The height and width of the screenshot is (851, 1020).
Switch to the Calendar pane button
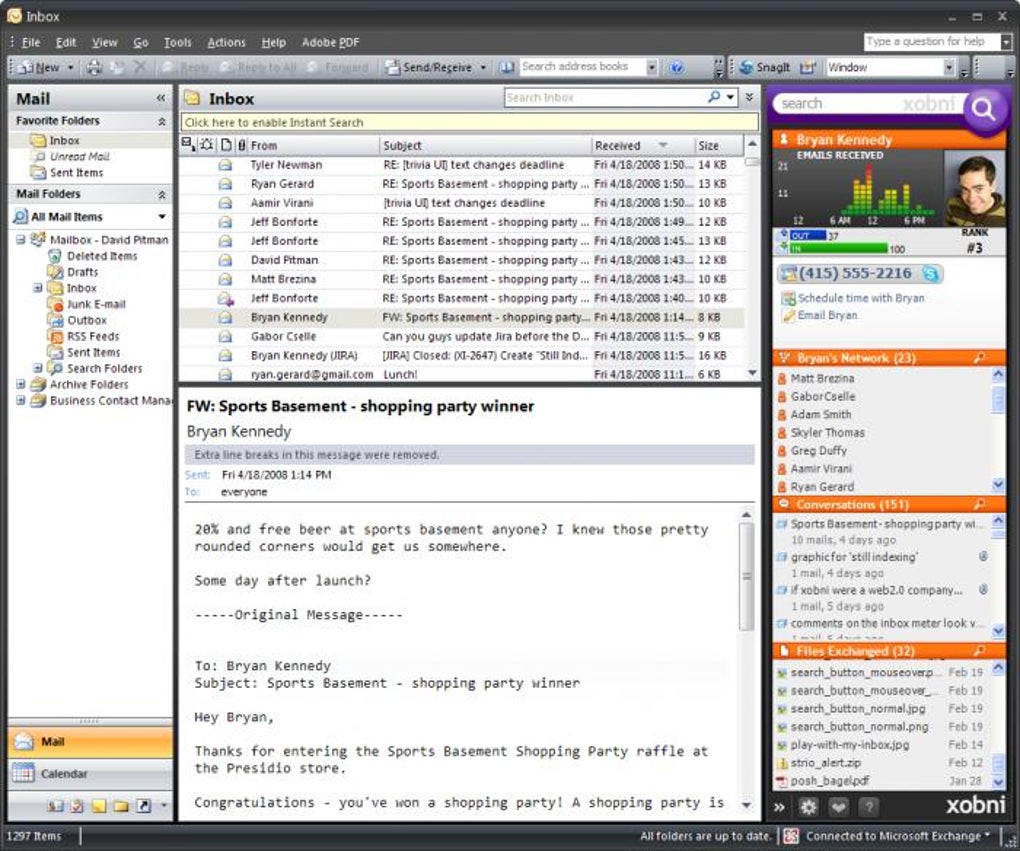coord(90,774)
